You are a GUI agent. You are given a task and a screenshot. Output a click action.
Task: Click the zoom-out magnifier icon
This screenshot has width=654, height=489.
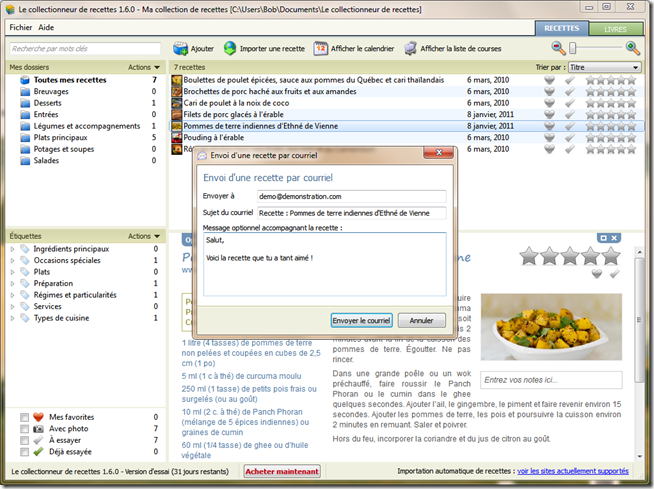point(559,48)
